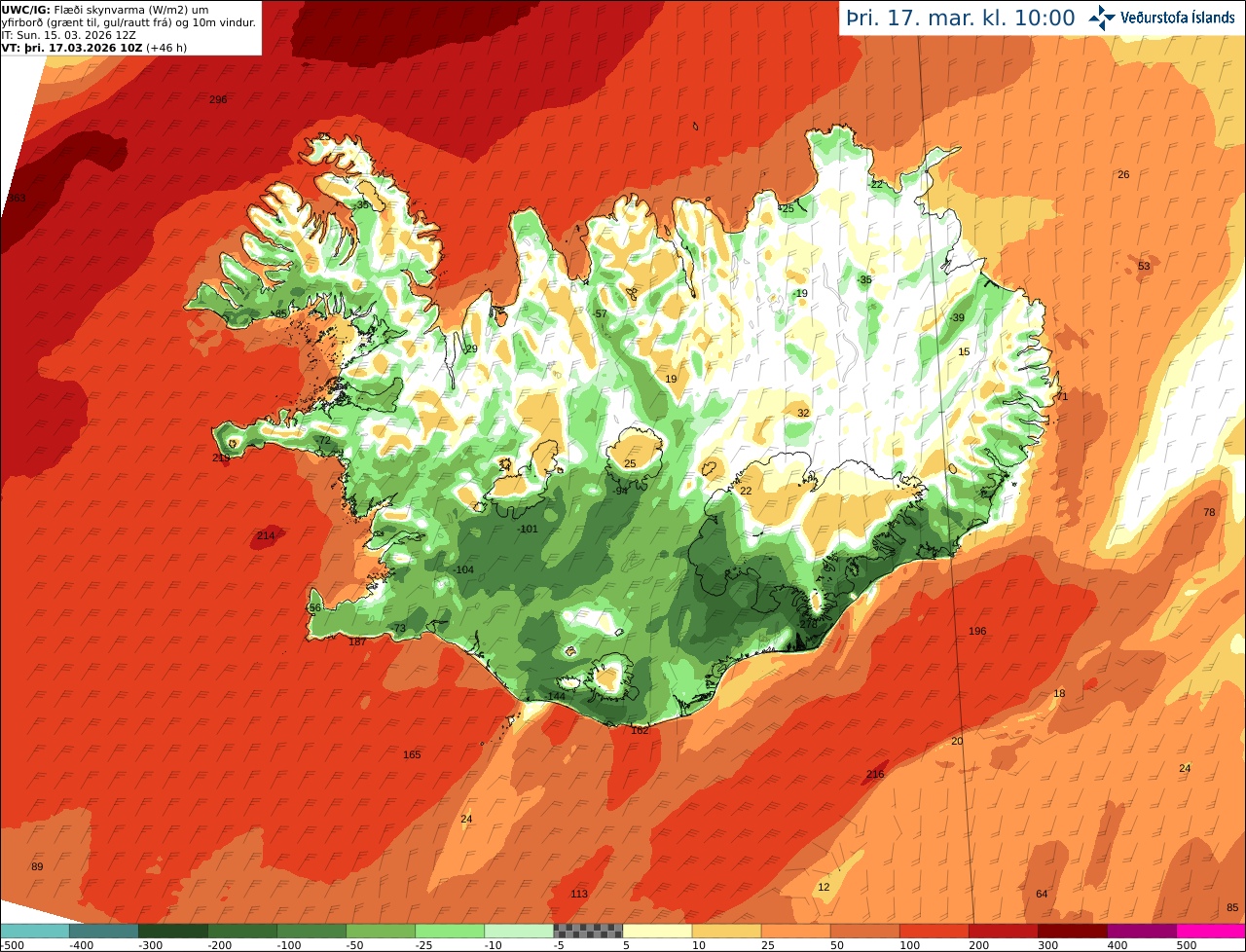Viewport: 1246px width, 952px height.
Task: Select the light teal -500 to -400 legend swatch
Action: 34,931
